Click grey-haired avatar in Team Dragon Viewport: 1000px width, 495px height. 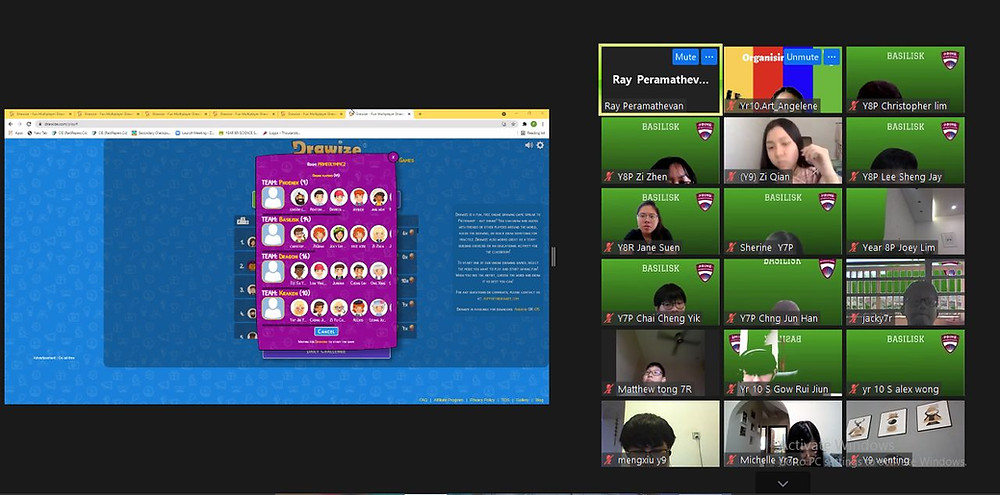tap(379, 270)
